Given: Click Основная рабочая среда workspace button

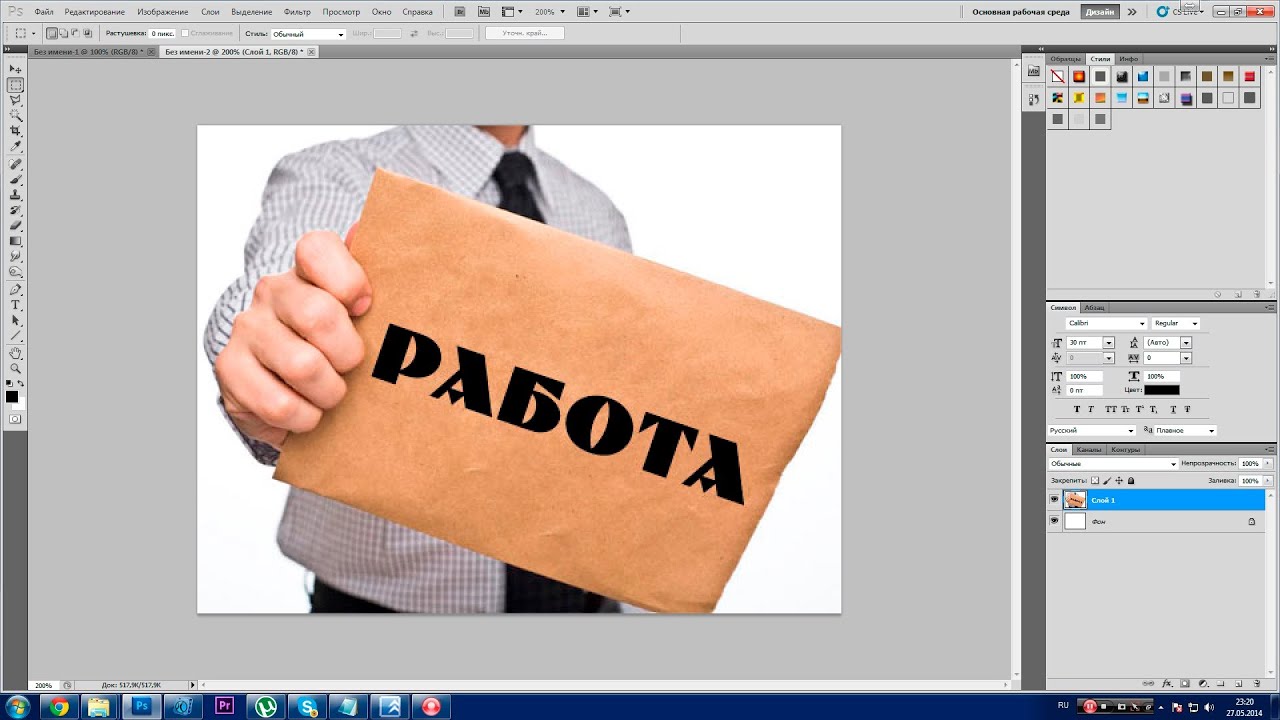Looking at the screenshot, I should click(1023, 12).
